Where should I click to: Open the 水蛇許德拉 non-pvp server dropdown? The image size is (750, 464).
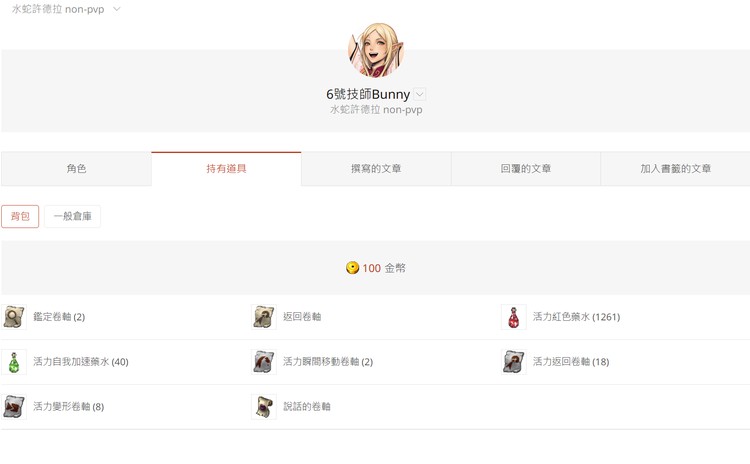(x=66, y=9)
